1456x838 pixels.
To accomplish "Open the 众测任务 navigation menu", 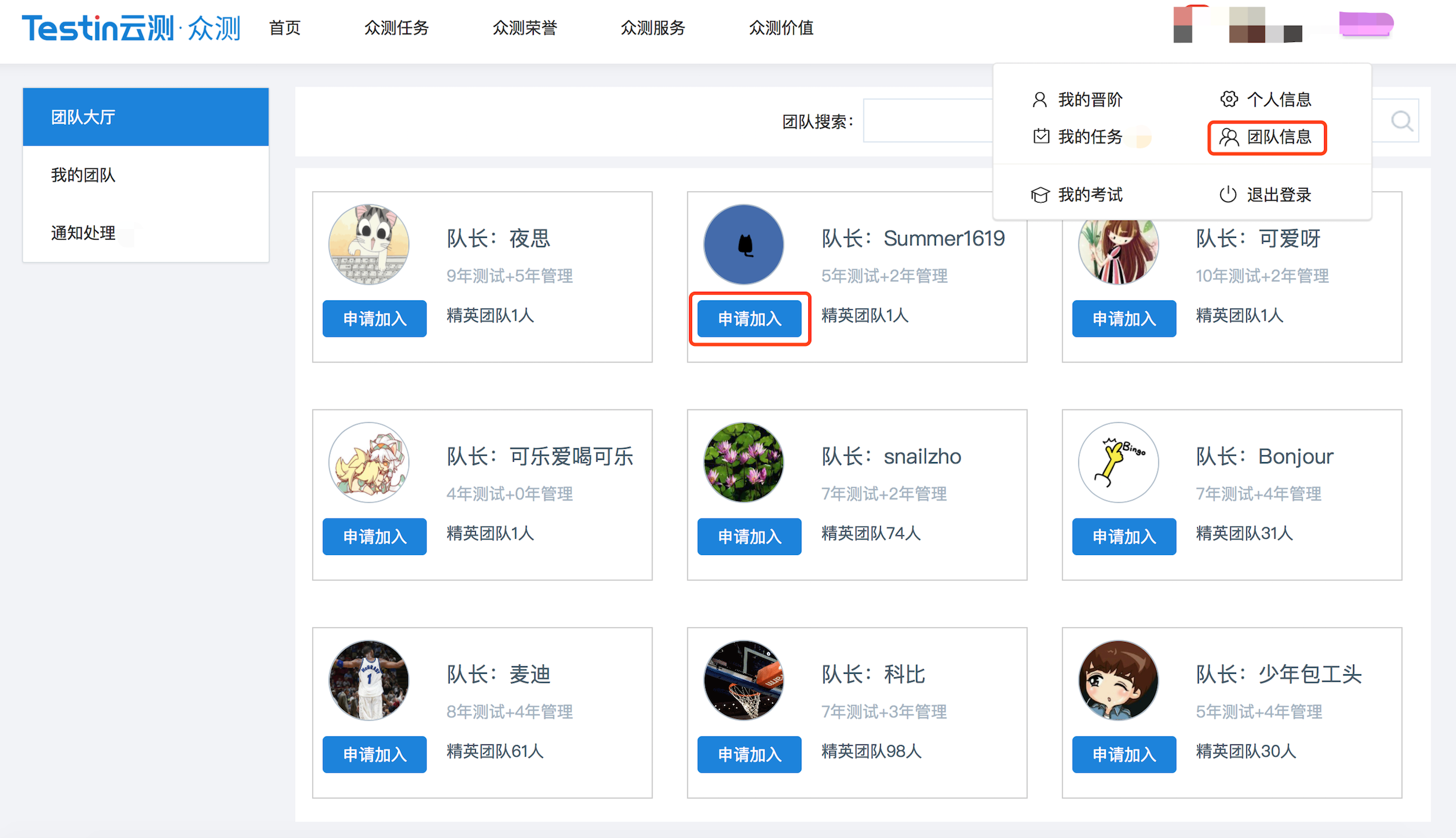I will point(396,28).
